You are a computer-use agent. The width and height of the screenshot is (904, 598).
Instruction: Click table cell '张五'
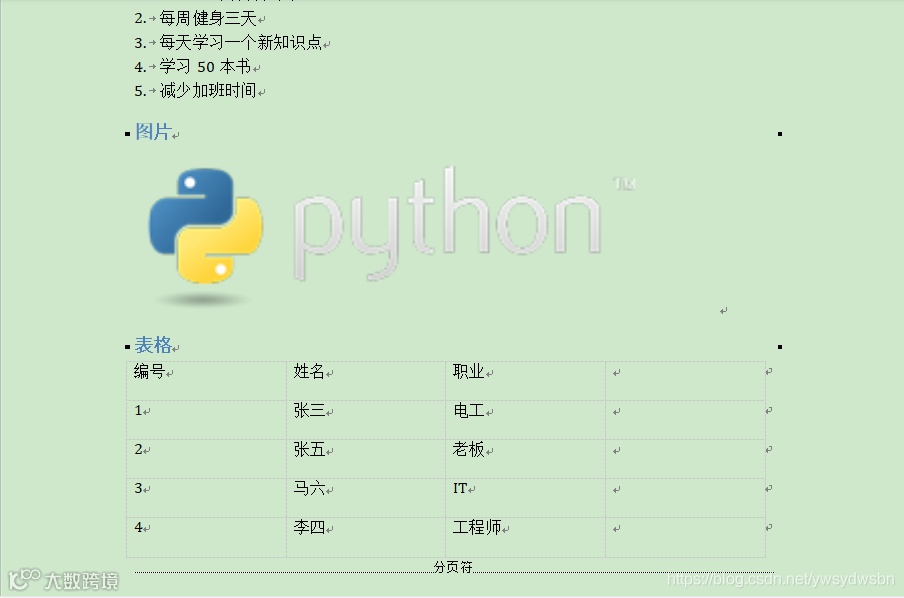click(x=366, y=458)
